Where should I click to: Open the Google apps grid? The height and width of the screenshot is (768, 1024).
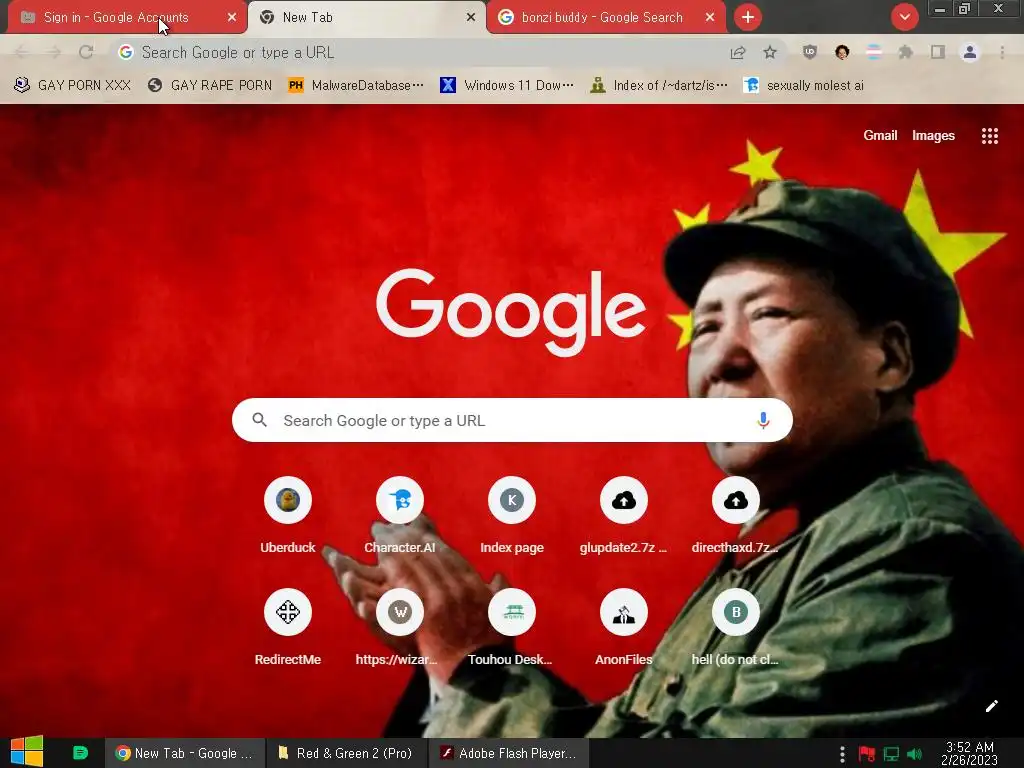pyautogui.click(x=989, y=136)
